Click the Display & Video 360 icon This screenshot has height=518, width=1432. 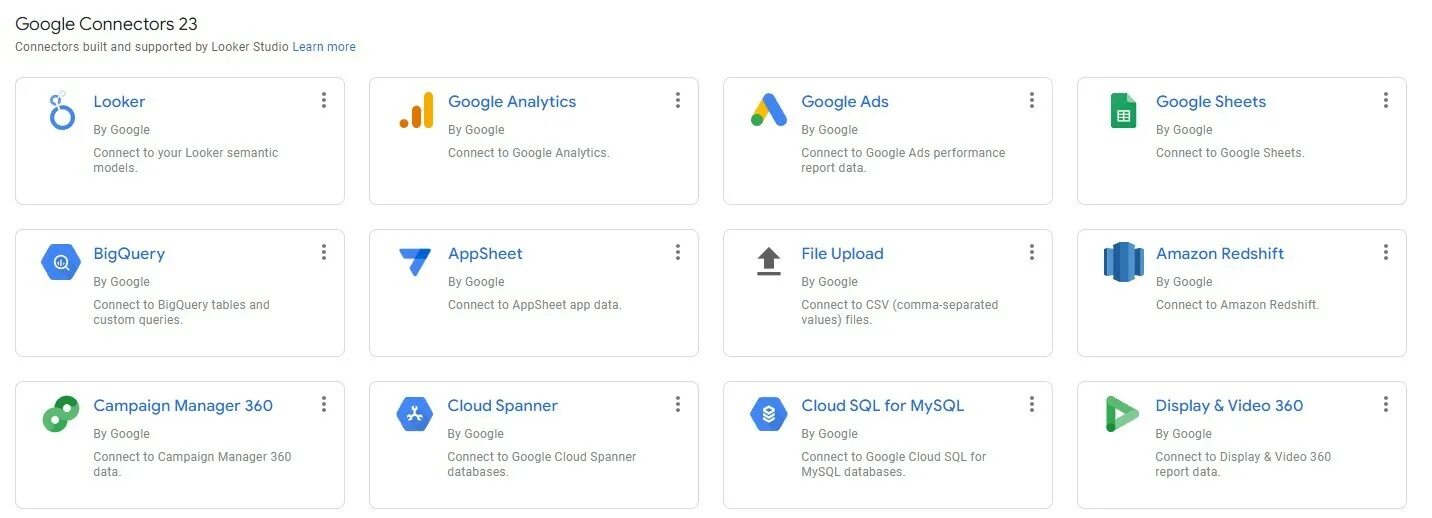coord(1123,414)
